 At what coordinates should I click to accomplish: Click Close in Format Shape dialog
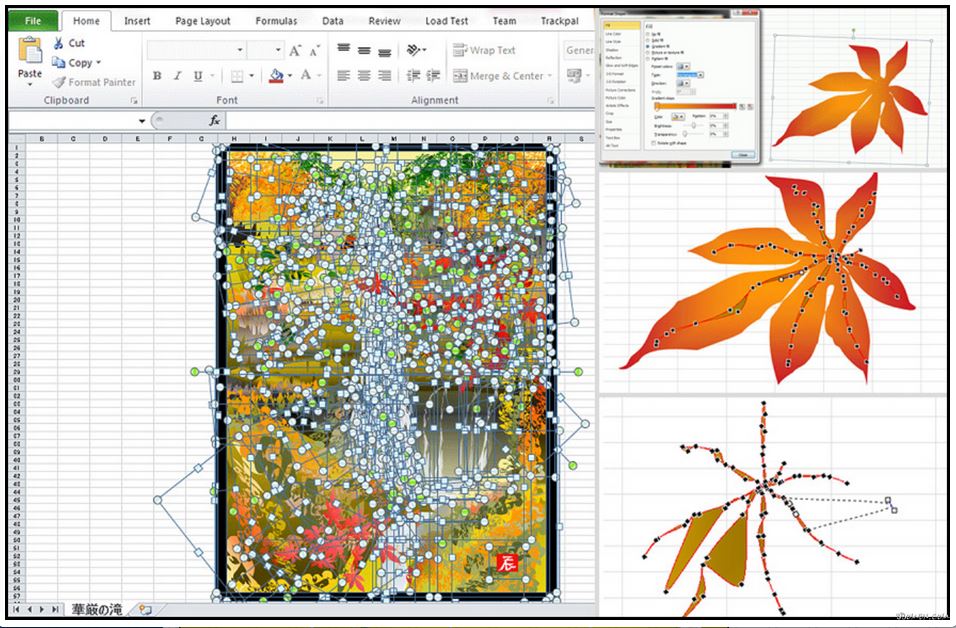pos(742,155)
